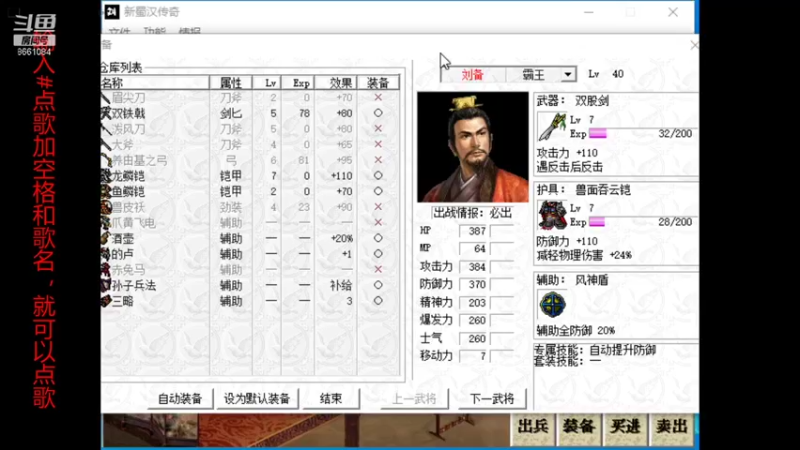Sort by the 属性 column header
This screenshot has height=450, width=800.
coord(231,83)
